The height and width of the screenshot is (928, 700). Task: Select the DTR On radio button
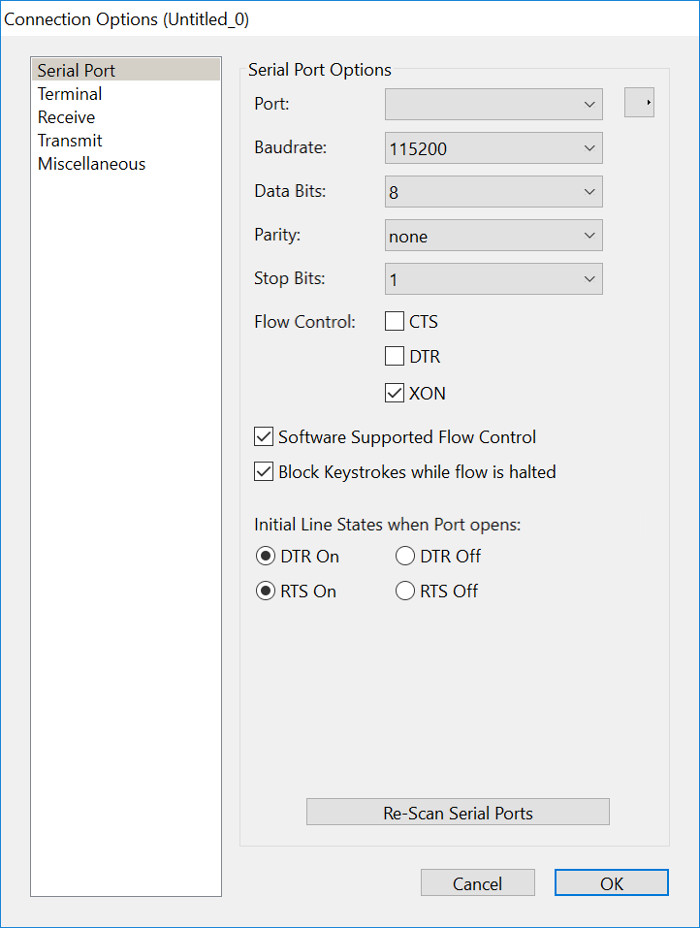coord(266,557)
